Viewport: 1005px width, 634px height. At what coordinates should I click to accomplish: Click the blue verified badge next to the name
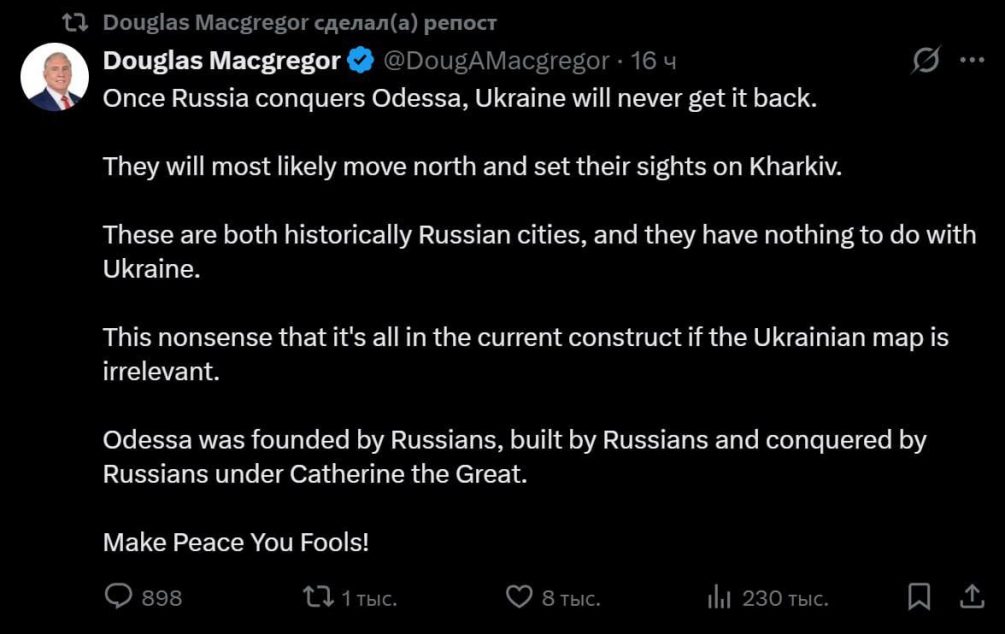tap(358, 60)
